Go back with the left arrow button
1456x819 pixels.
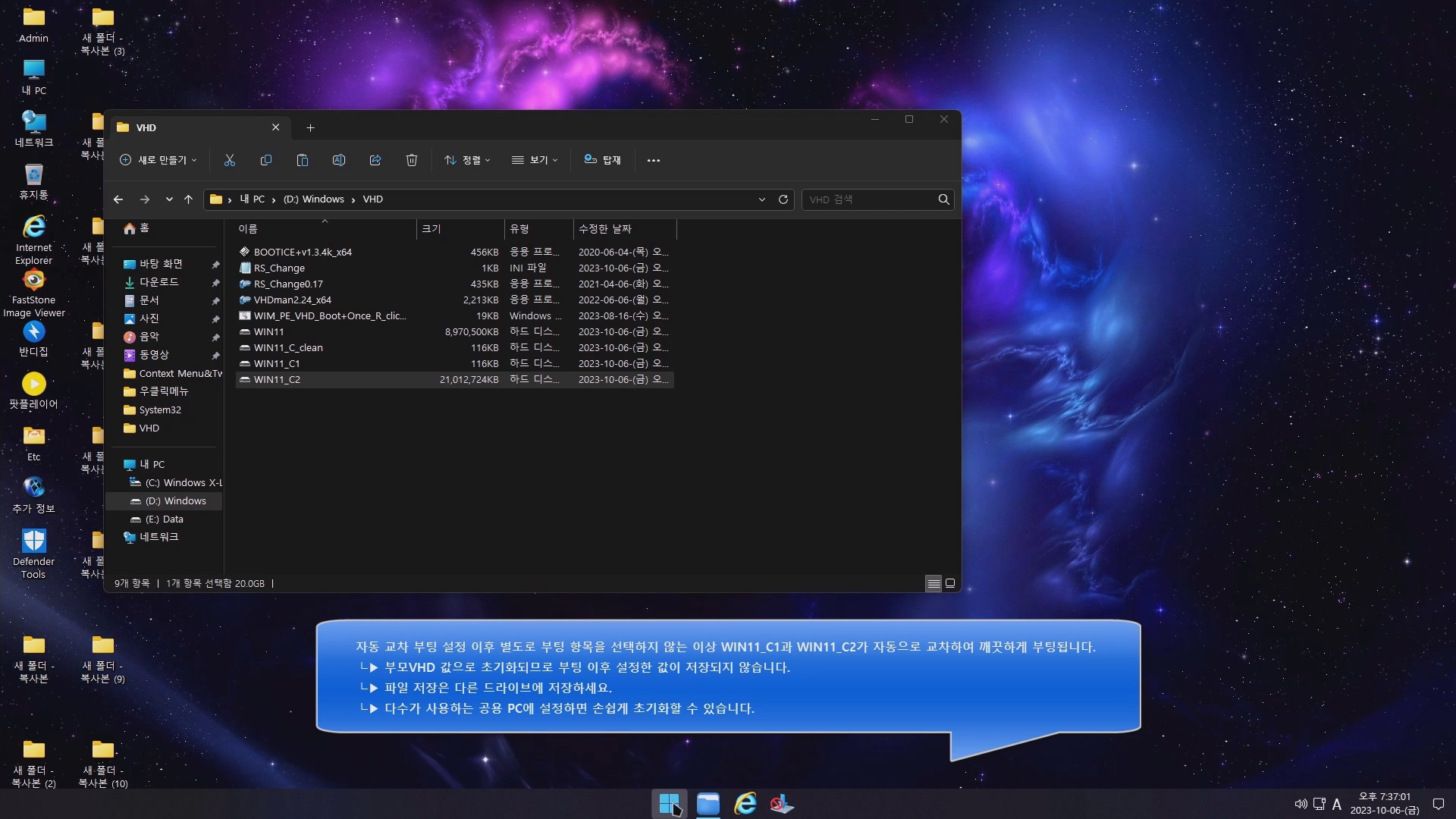pos(118,199)
